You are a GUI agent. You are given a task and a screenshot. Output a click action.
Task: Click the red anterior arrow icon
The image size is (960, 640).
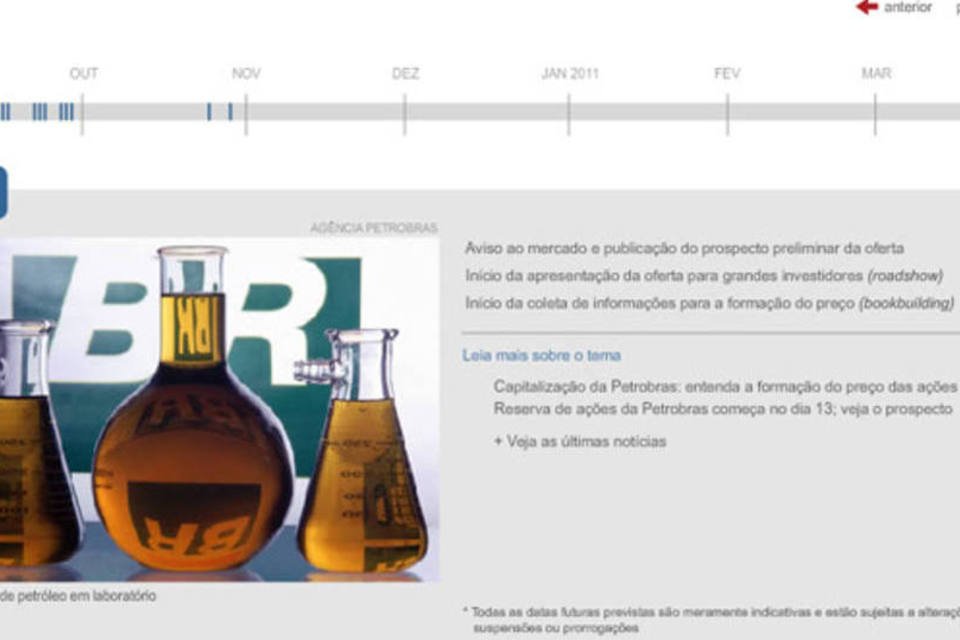click(x=867, y=7)
